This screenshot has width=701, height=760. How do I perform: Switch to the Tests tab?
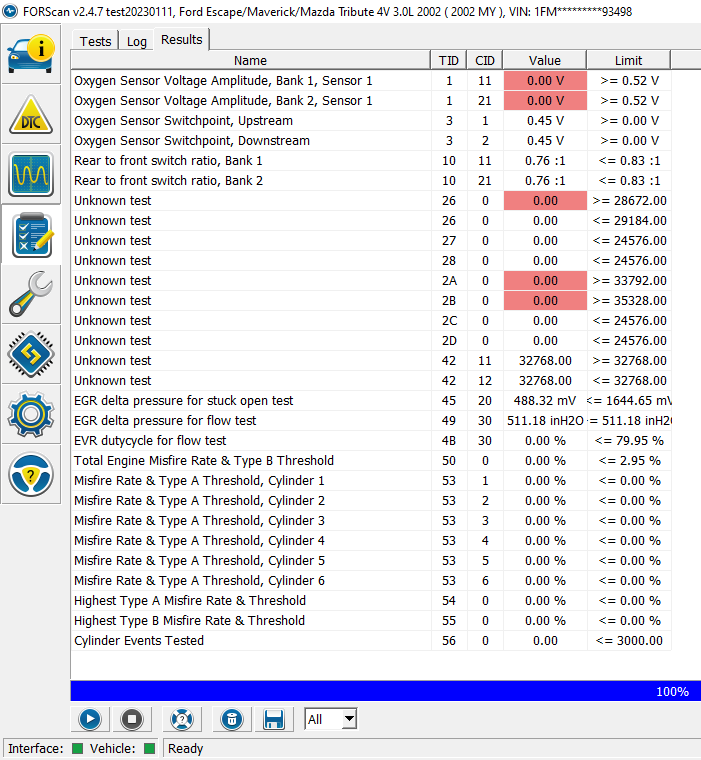(x=96, y=41)
